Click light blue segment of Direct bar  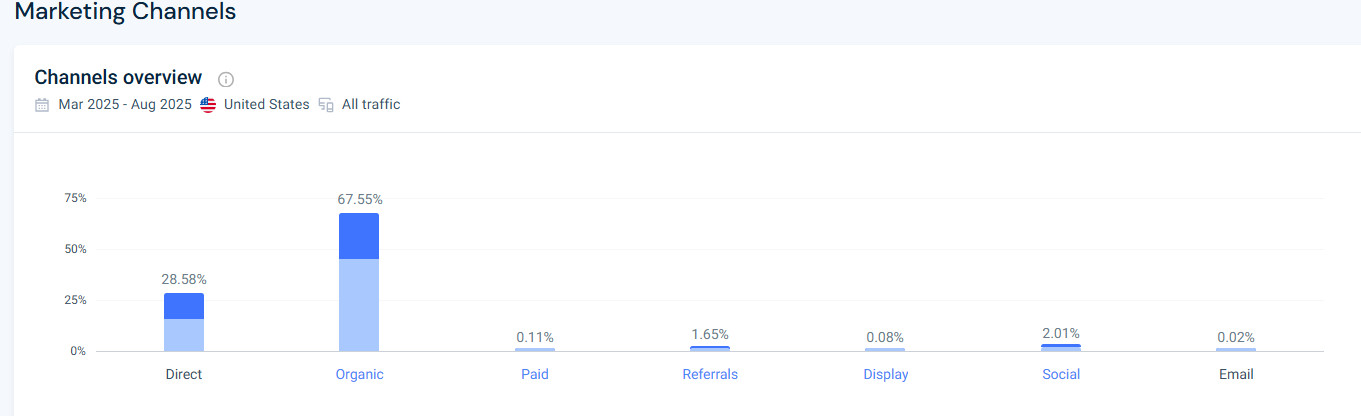point(184,335)
